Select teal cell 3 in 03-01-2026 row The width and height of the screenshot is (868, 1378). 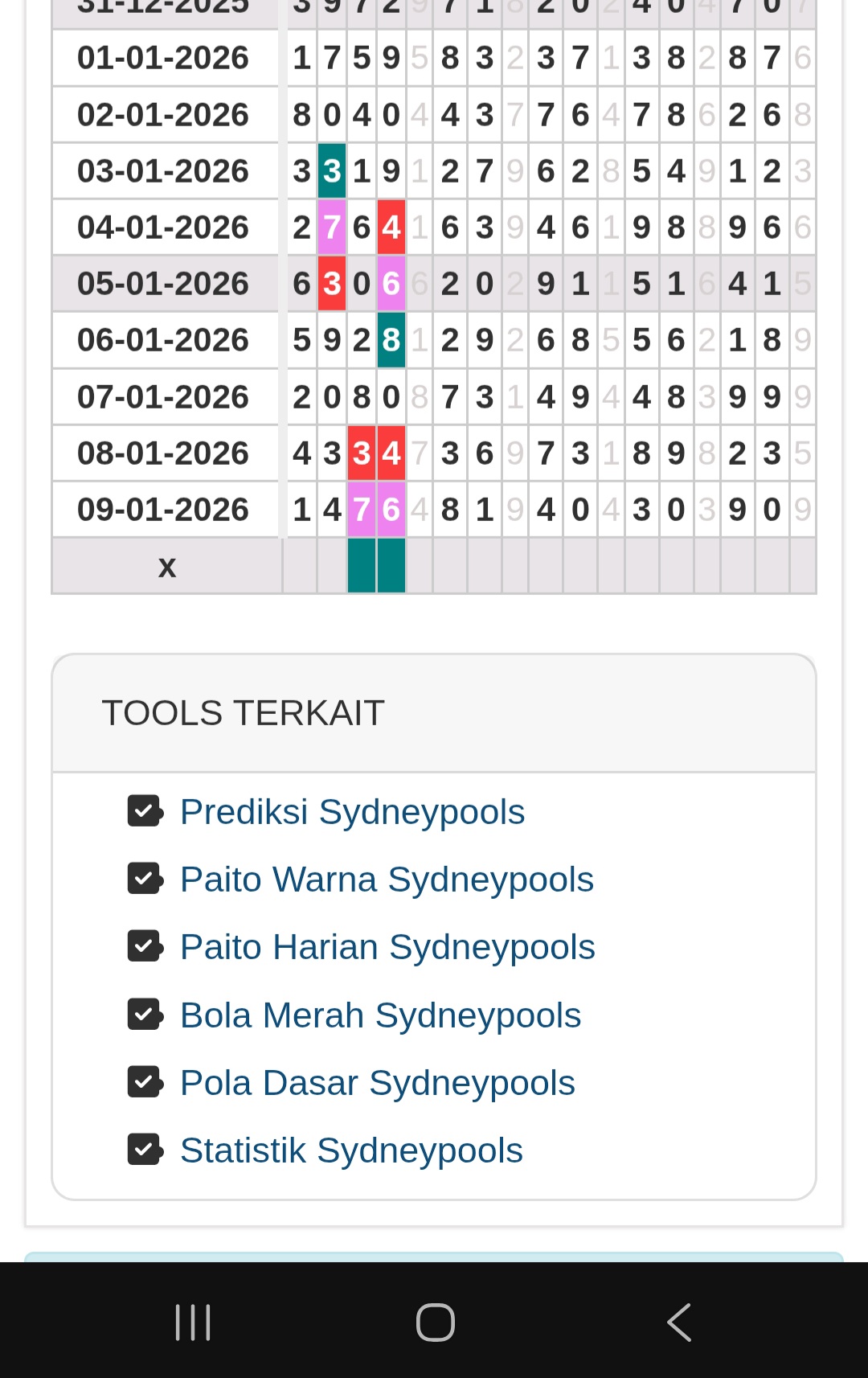(x=332, y=171)
